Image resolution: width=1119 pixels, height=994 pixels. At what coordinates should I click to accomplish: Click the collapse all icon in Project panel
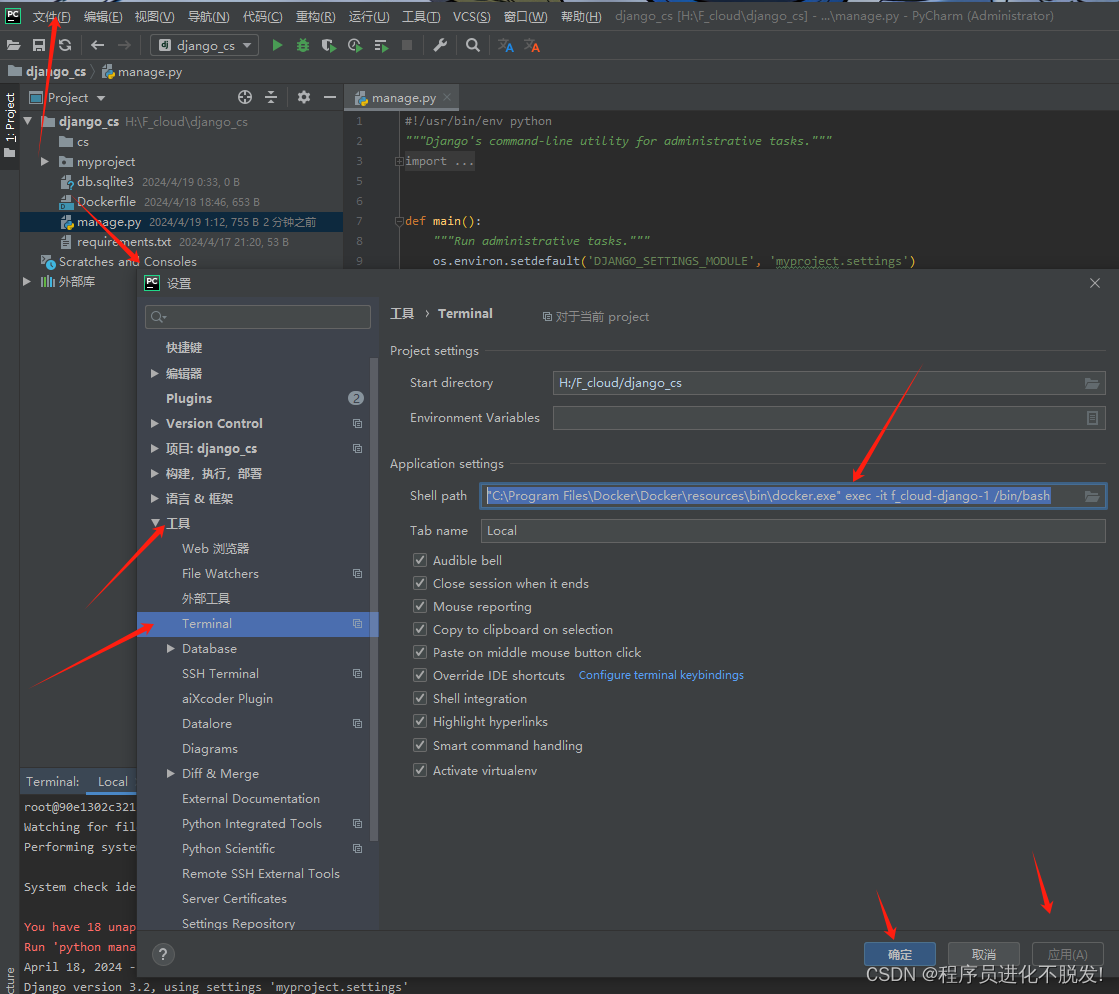[x=271, y=98]
